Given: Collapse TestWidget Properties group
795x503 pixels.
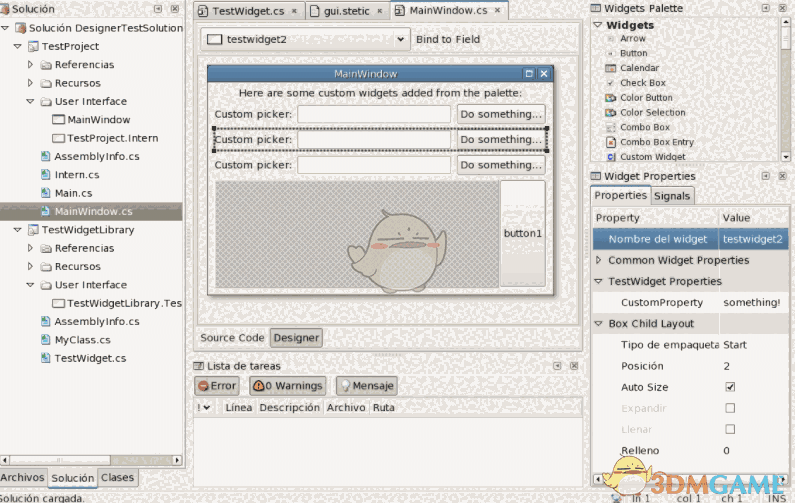Looking at the screenshot, I should 598,281.
